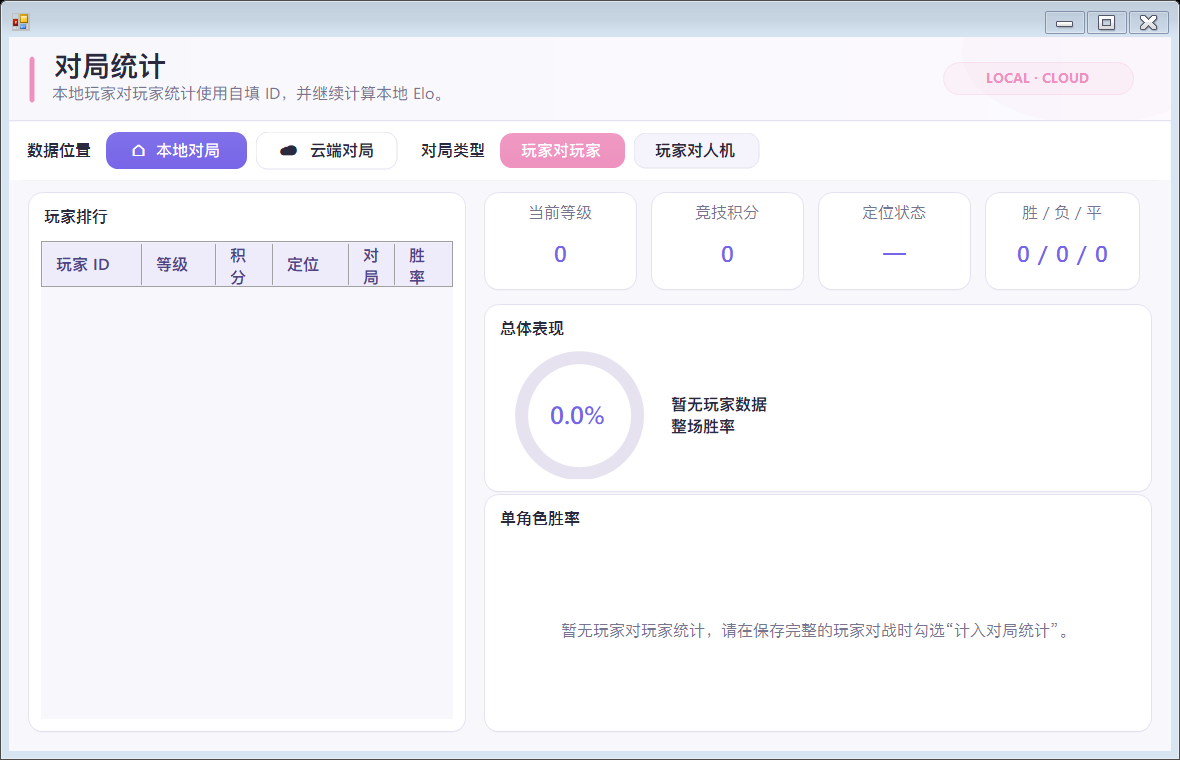Click the empty-state message about 计入对局统计
The image size is (1180, 760).
point(816,631)
